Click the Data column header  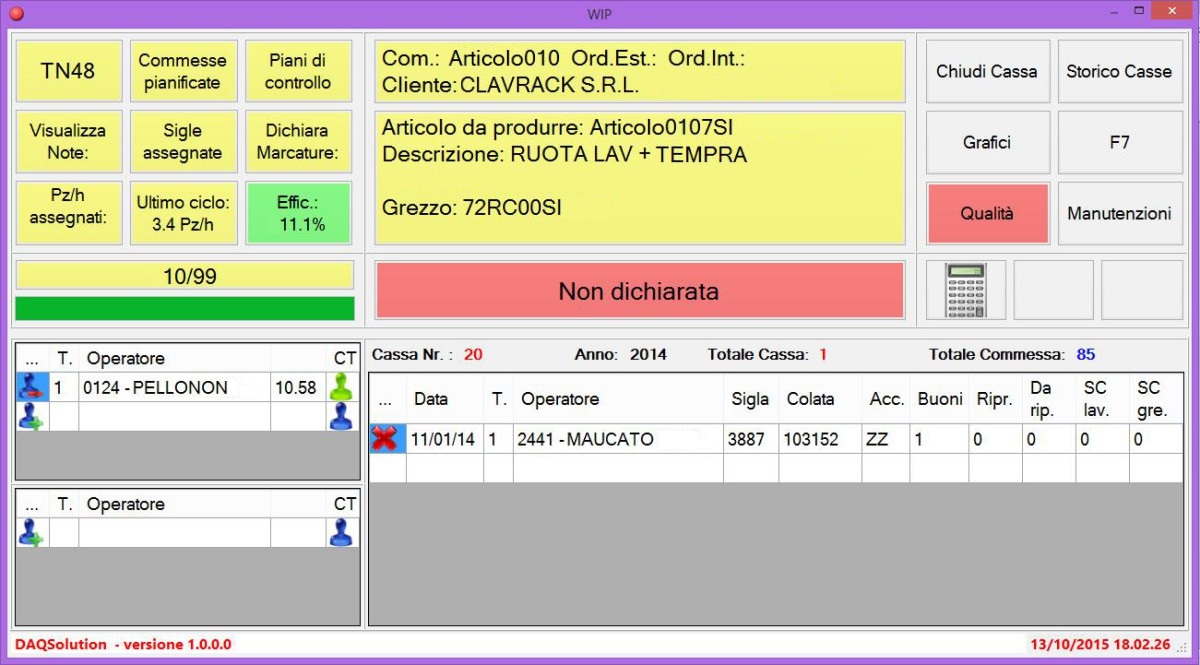click(444, 399)
